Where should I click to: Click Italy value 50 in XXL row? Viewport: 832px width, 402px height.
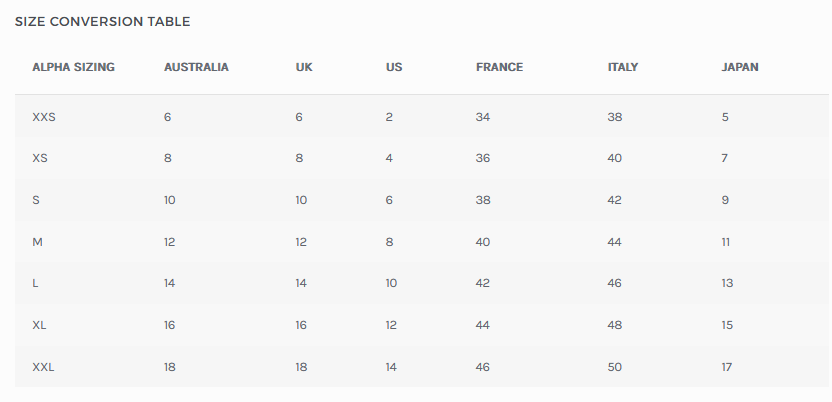click(614, 367)
